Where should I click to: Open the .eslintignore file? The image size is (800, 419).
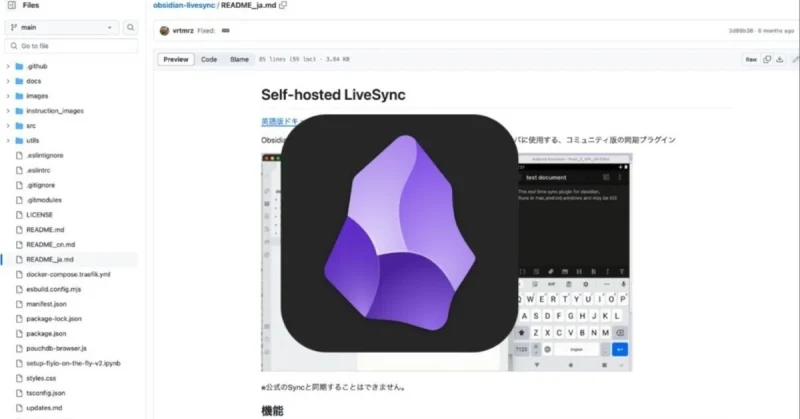(x=45, y=155)
